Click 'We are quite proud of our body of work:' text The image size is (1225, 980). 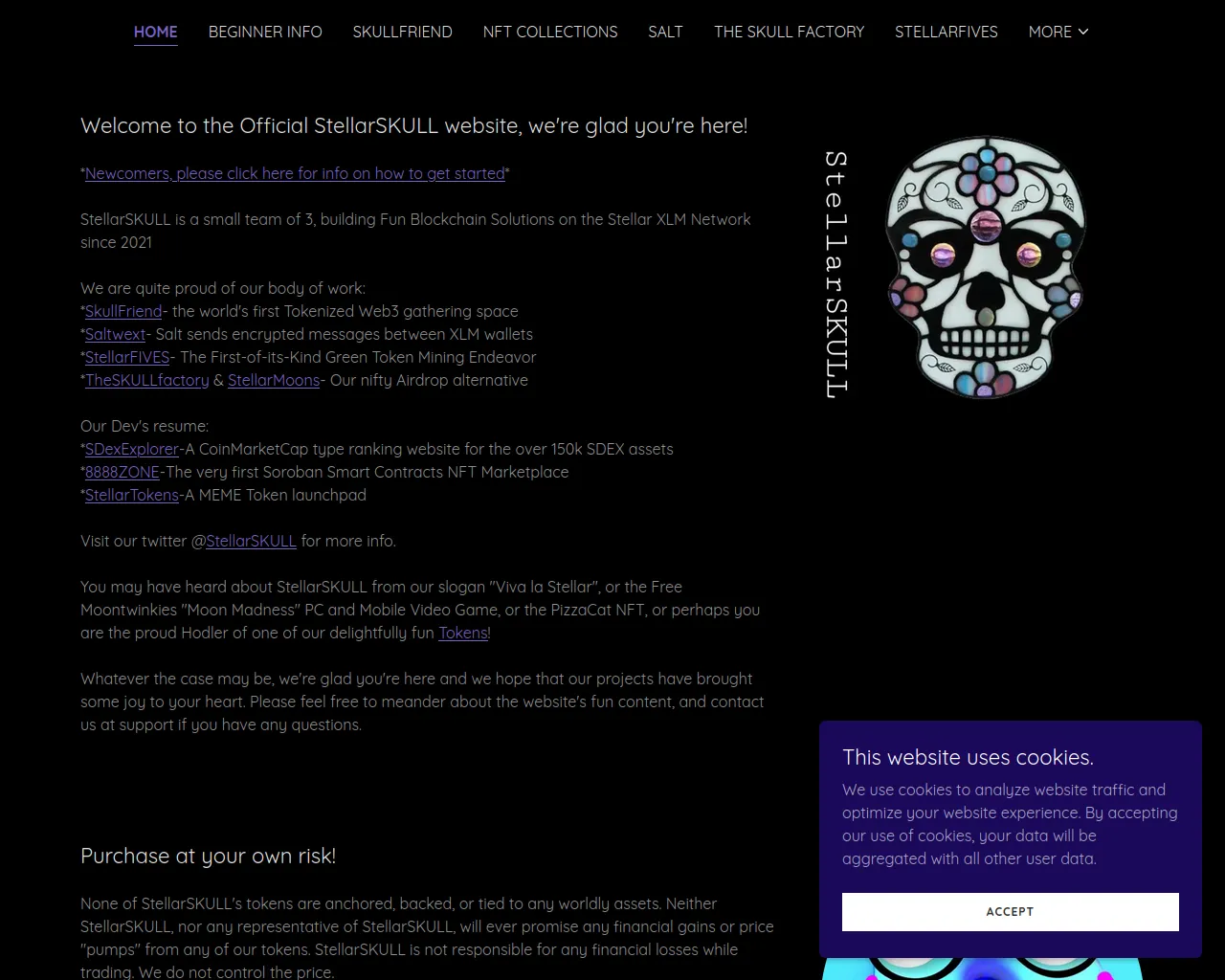(x=223, y=288)
